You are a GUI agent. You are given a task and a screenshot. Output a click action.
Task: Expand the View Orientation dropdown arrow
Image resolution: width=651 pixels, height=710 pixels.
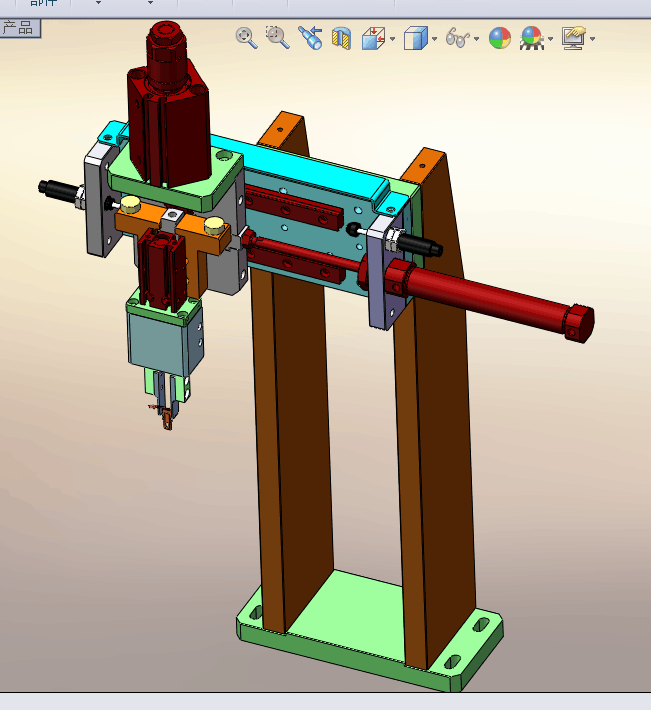(393, 39)
